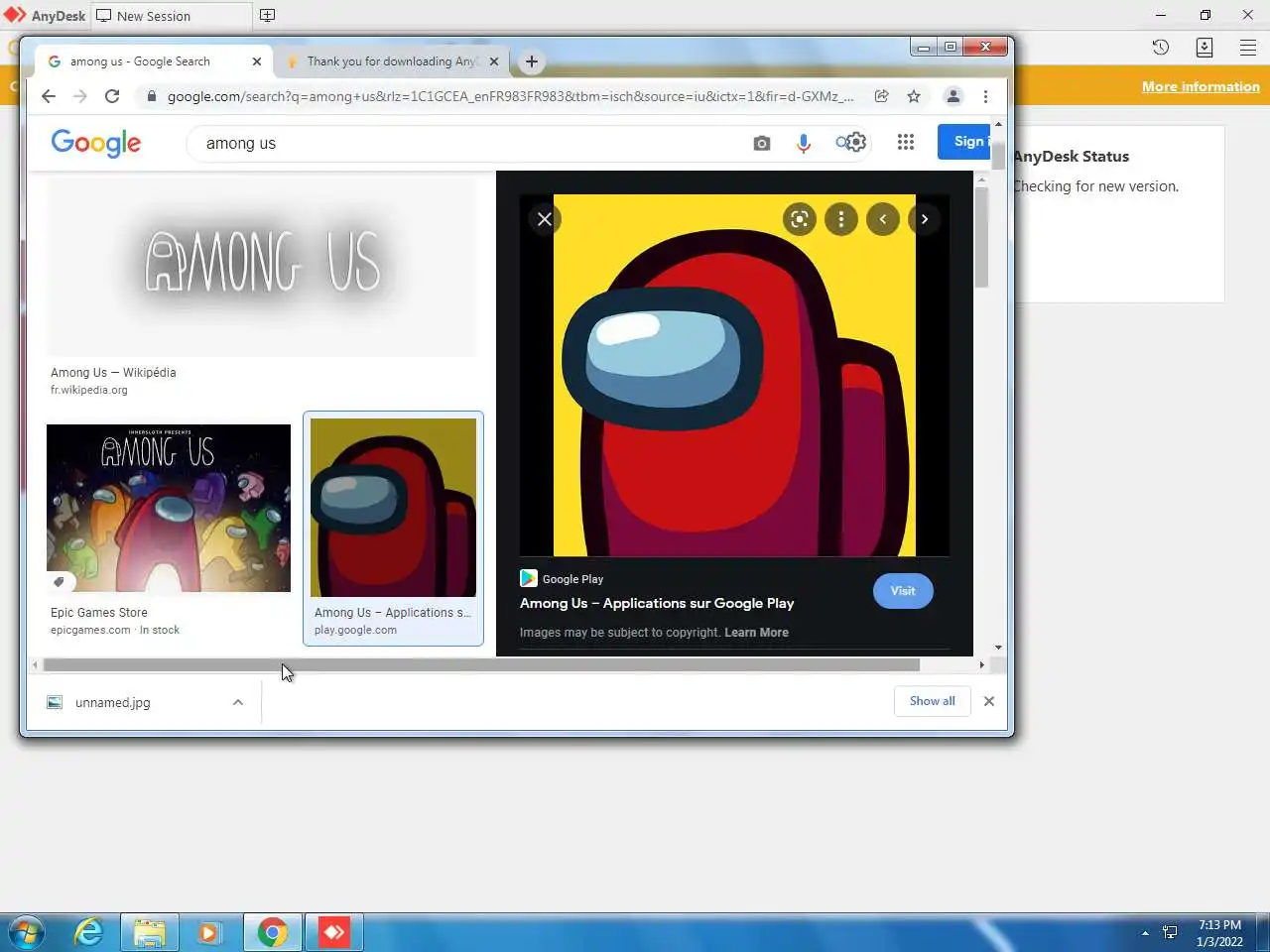Click the horizontal scrollbar thumb
This screenshot has height=952, width=1270.
click(x=481, y=665)
